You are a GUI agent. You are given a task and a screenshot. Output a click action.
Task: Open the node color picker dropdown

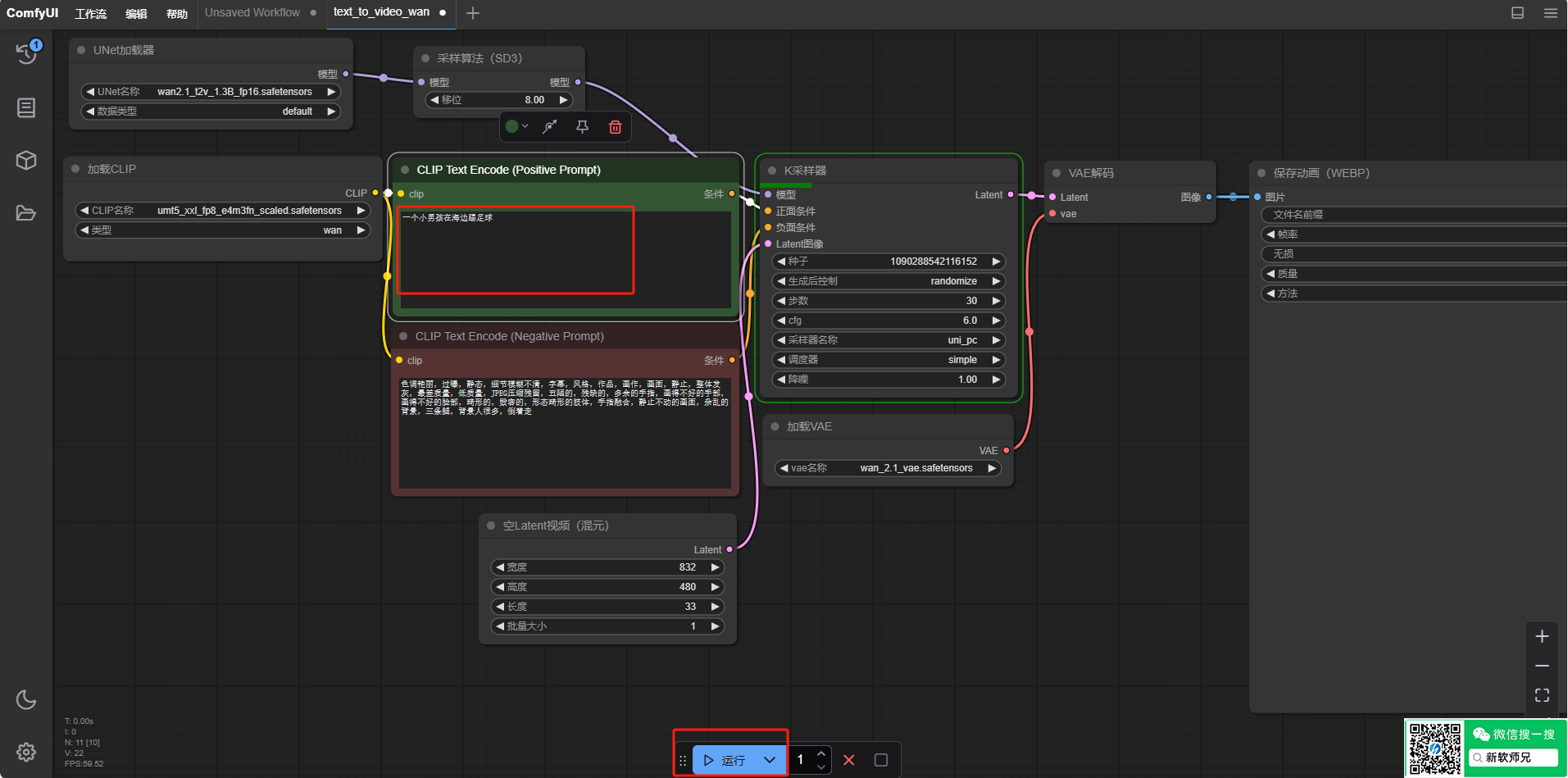pos(516,127)
